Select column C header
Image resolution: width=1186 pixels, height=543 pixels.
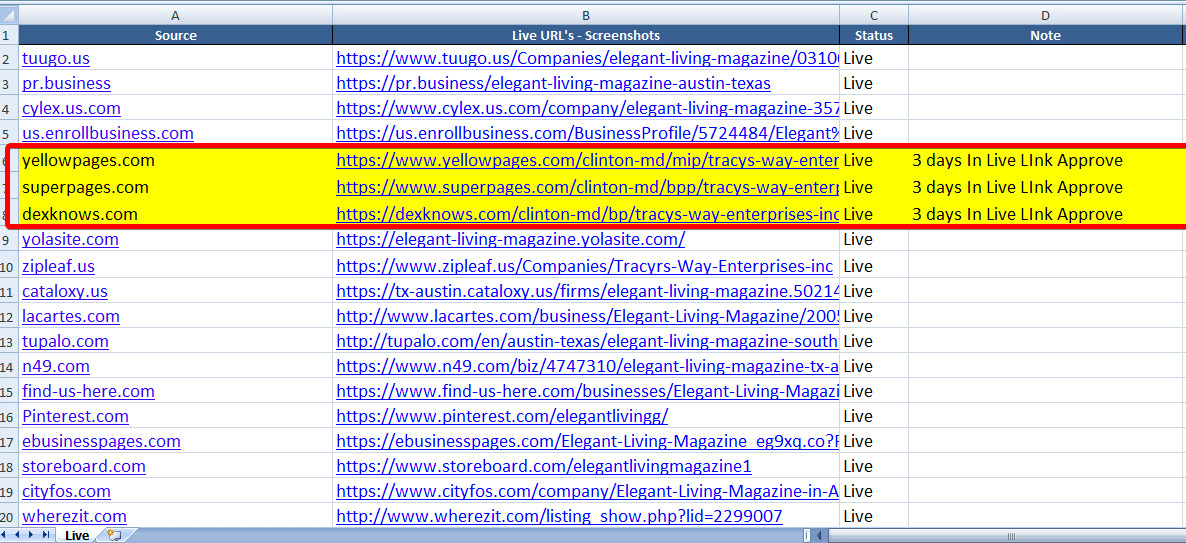click(874, 14)
